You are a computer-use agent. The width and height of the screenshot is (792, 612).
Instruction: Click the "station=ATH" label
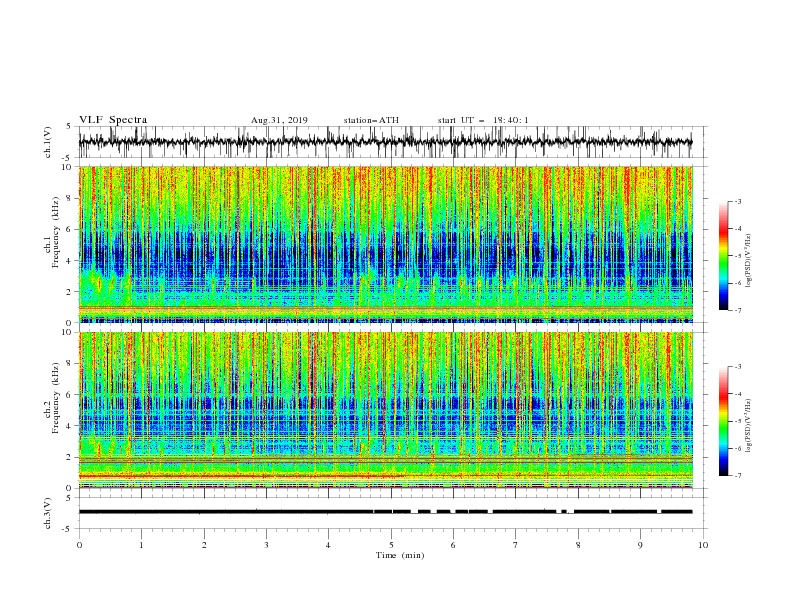click(x=371, y=120)
